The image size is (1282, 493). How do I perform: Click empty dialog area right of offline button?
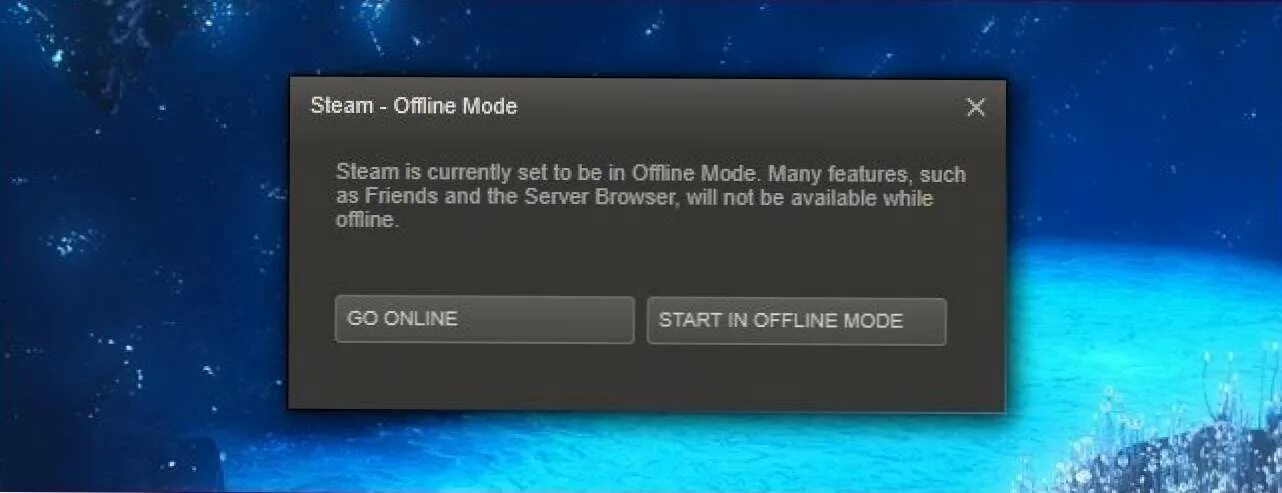[x=974, y=321]
